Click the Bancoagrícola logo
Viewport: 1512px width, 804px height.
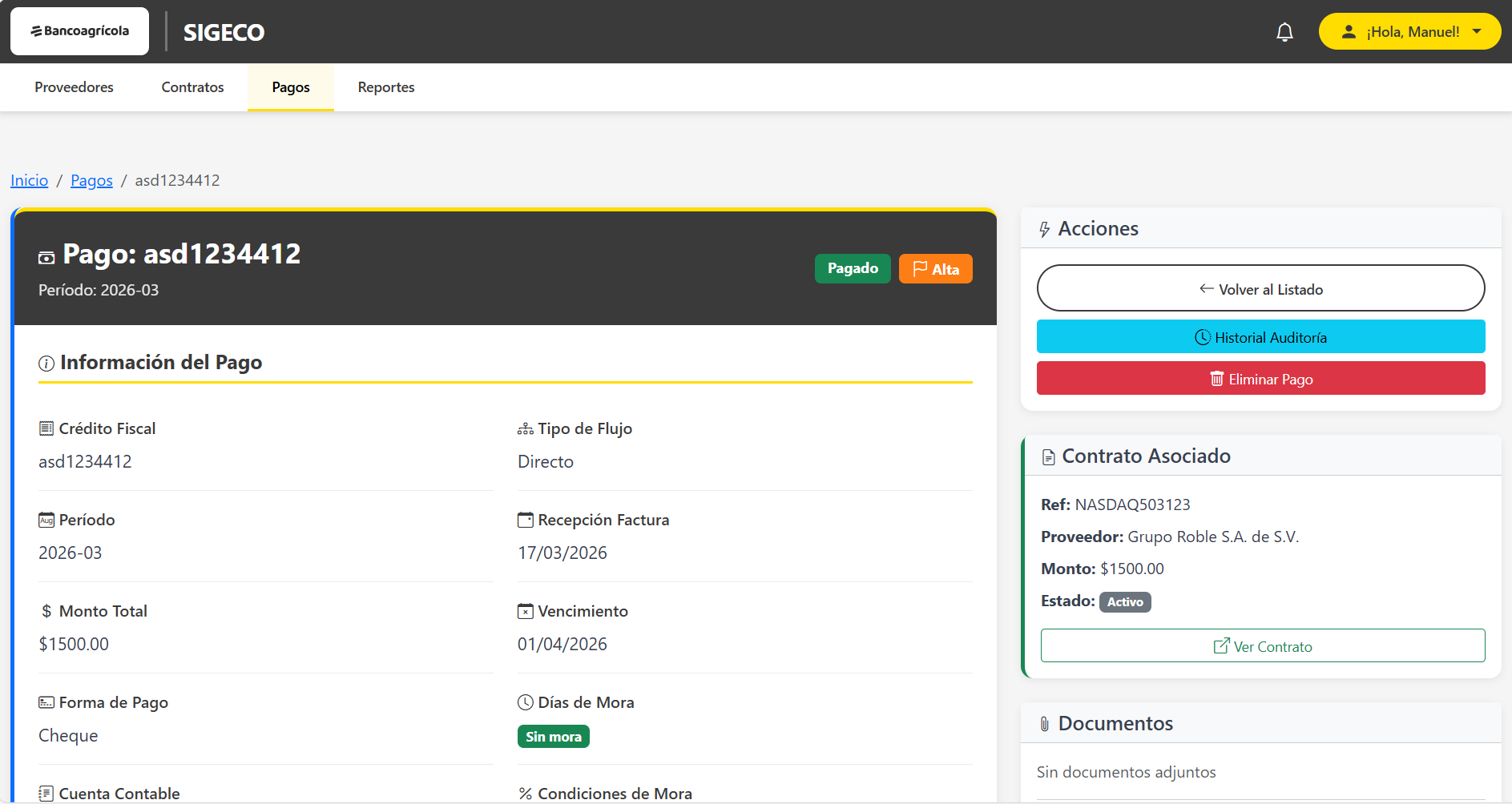pyautogui.click(x=79, y=31)
